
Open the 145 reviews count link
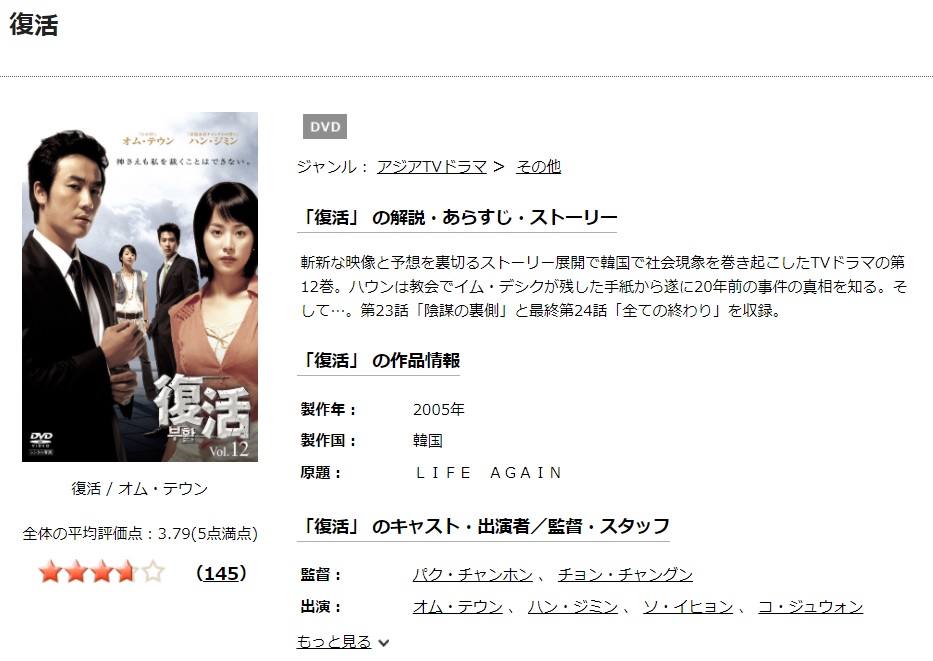coord(221,573)
